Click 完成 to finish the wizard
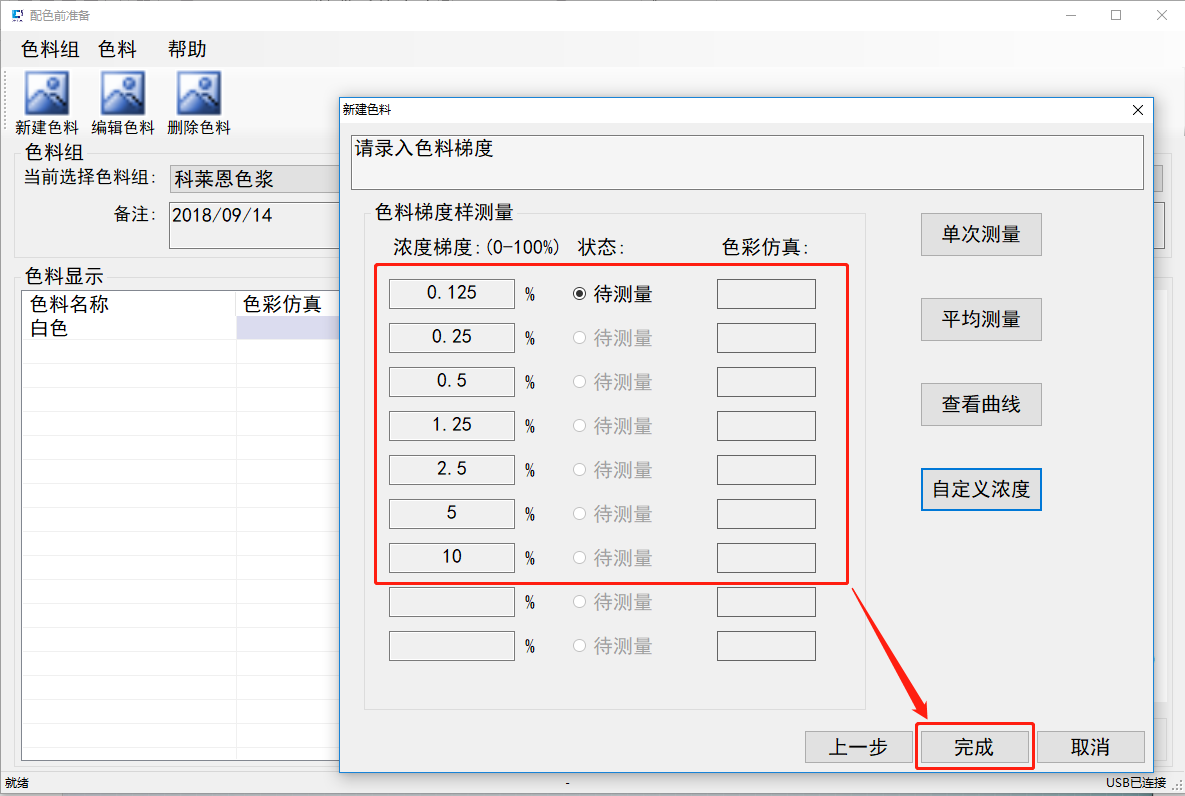This screenshot has width=1185, height=796. pyautogui.click(x=974, y=747)
